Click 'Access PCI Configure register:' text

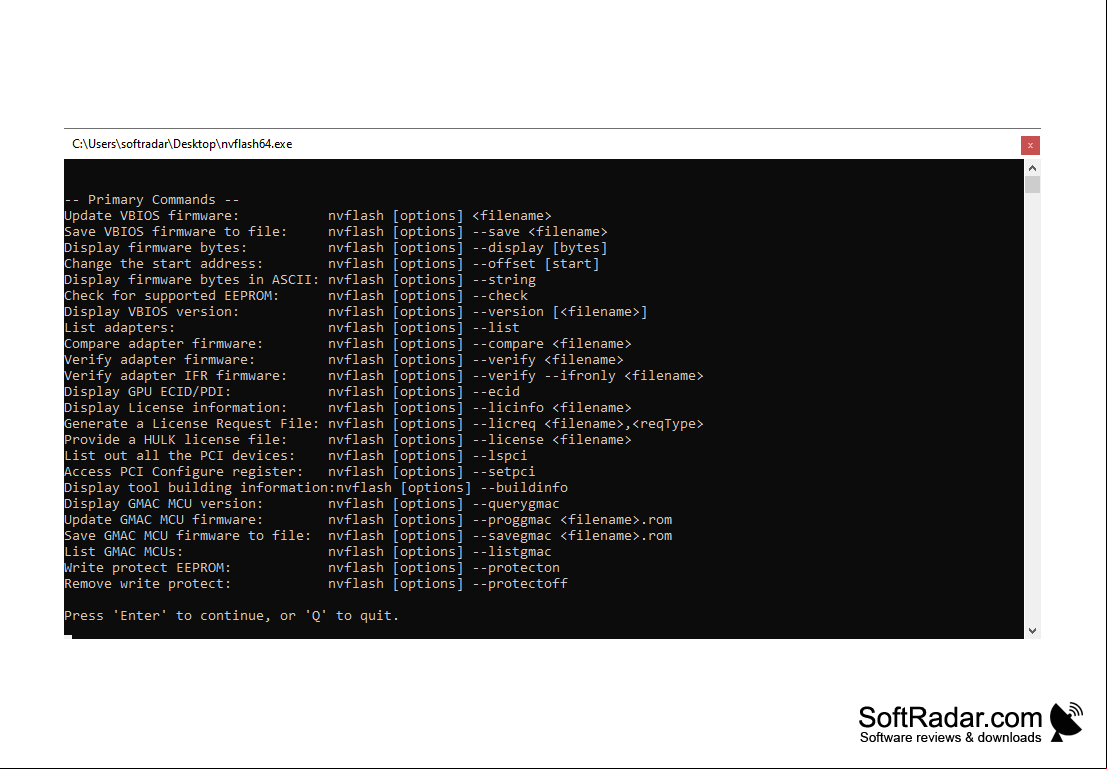click(x=184, y=472)
